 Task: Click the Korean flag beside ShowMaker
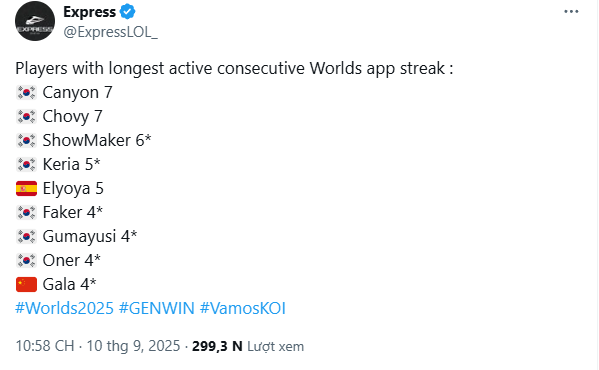click(x=26, y=141)
